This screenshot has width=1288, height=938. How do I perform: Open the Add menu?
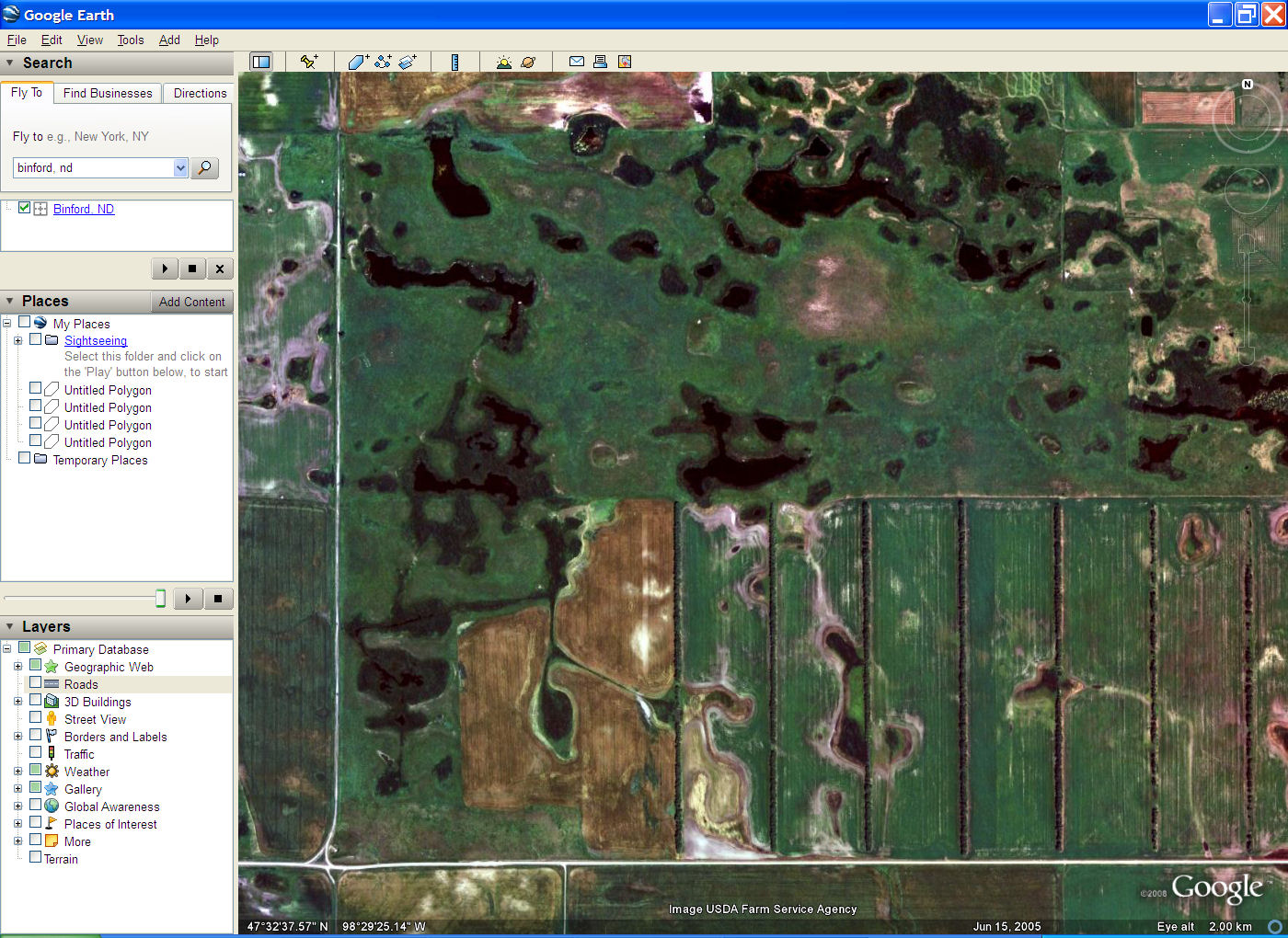(x=169, y=40)
